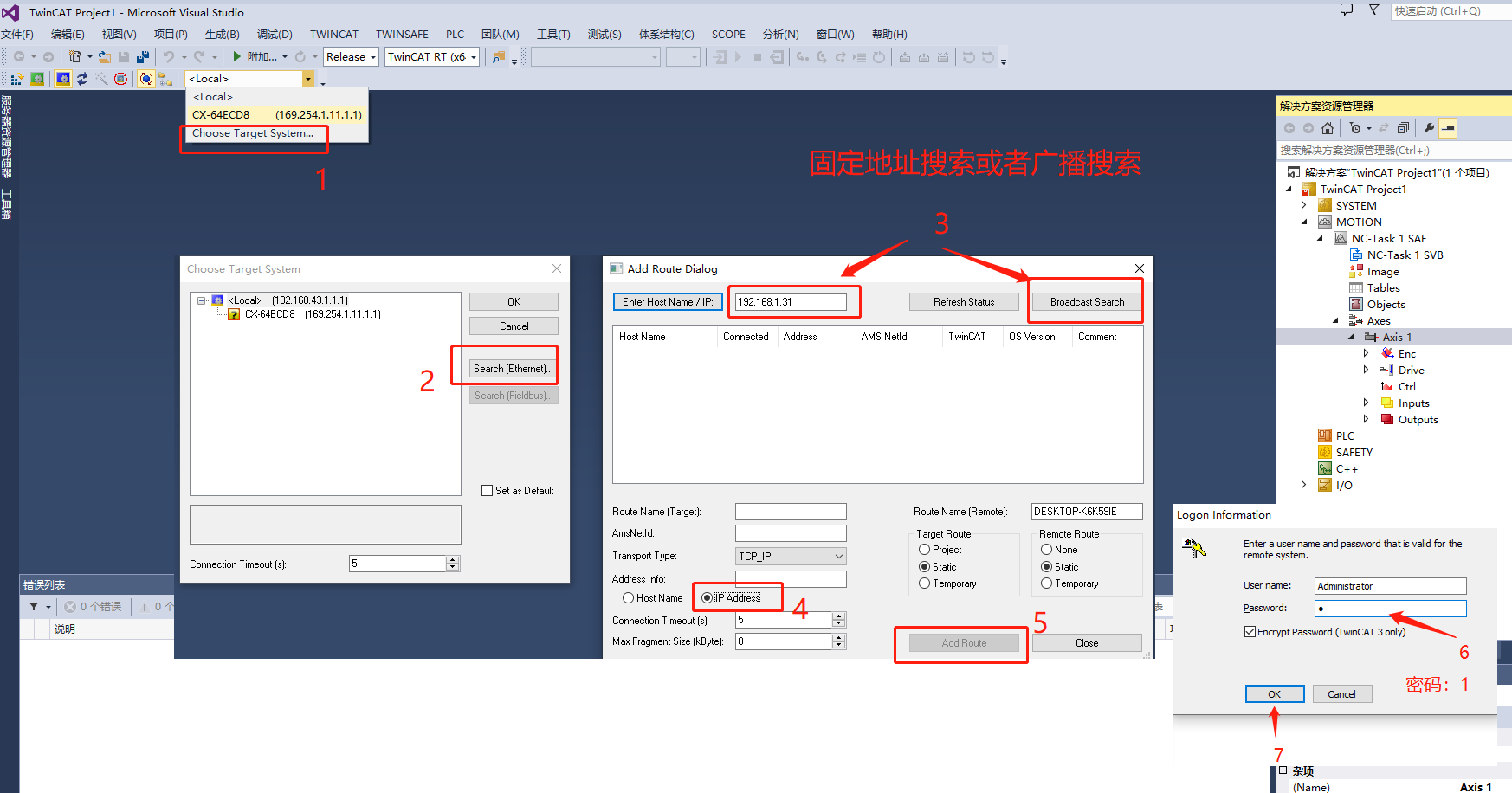
Task: Click the host IP address input field
Action: (x=791, y=302)
